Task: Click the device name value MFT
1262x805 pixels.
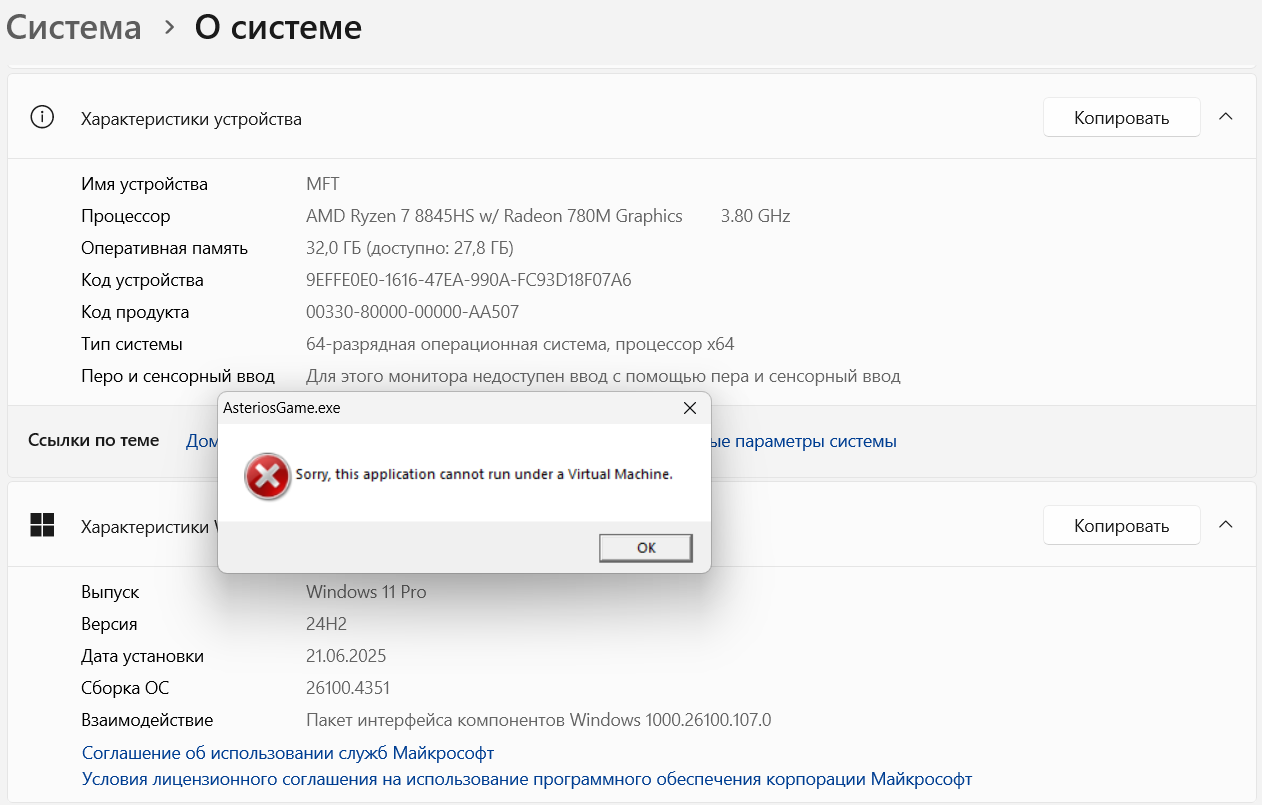Action: [323, 184]
